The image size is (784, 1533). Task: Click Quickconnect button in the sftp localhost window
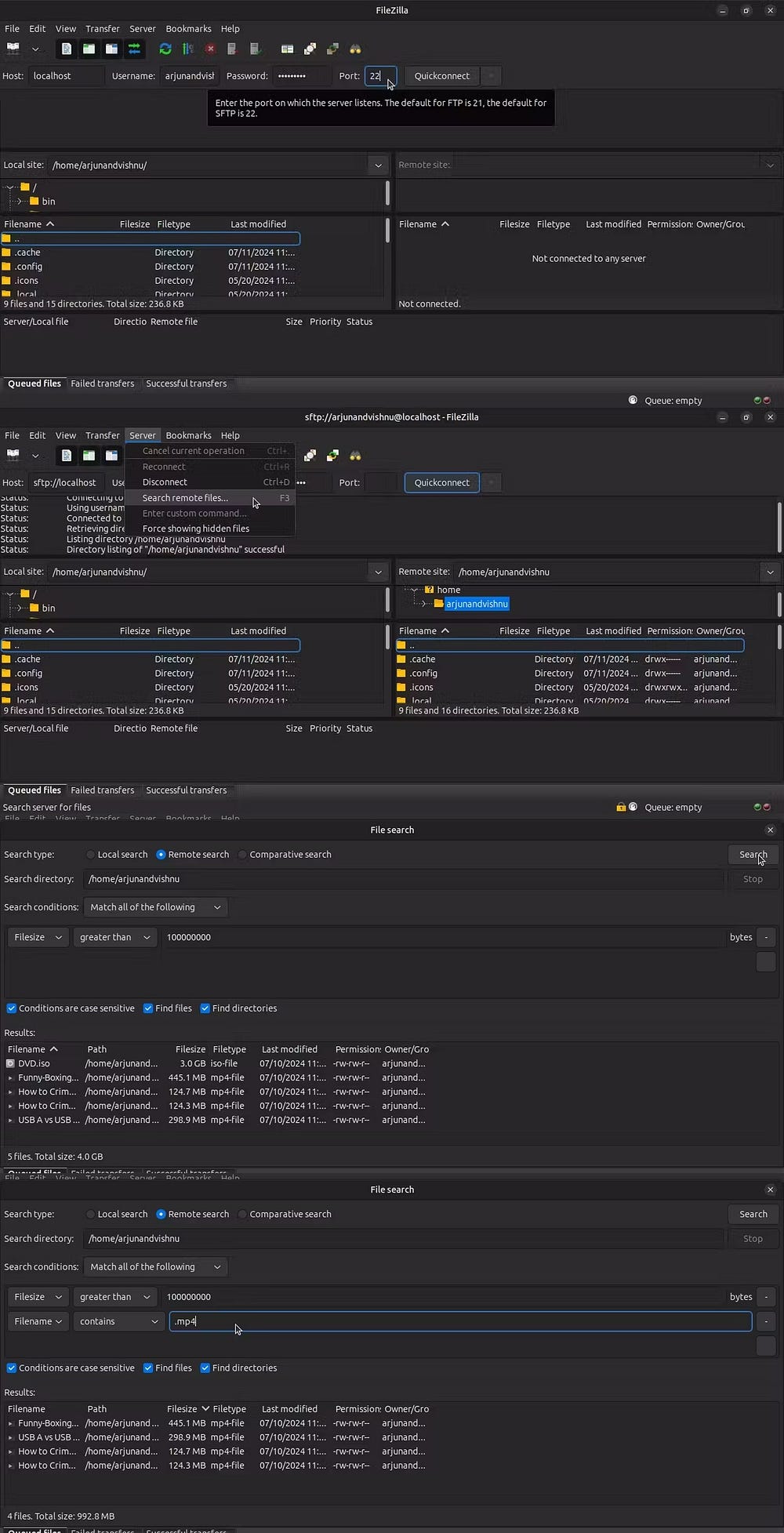442,483
